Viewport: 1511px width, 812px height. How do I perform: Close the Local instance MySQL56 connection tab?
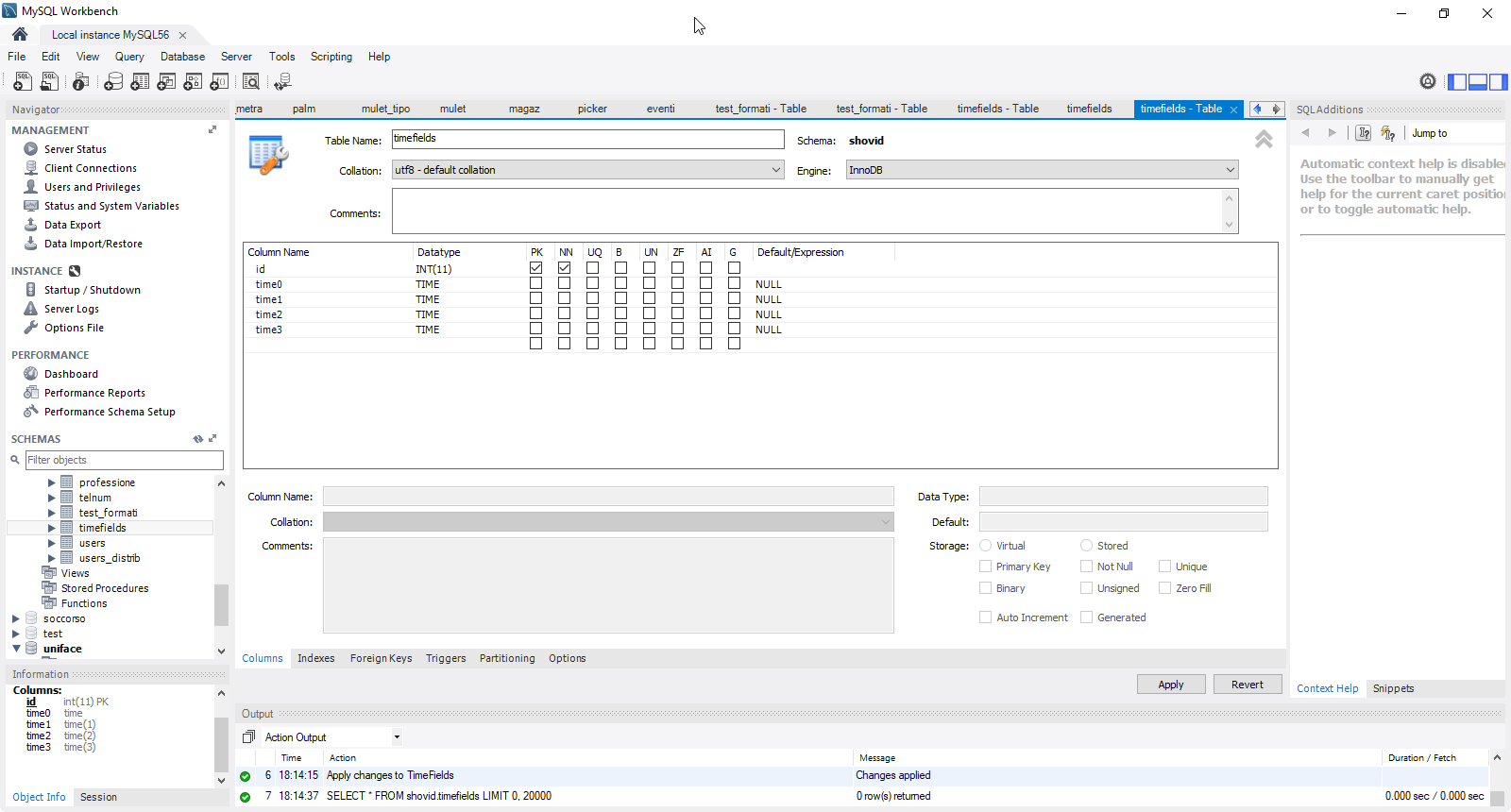pos(183,35)
